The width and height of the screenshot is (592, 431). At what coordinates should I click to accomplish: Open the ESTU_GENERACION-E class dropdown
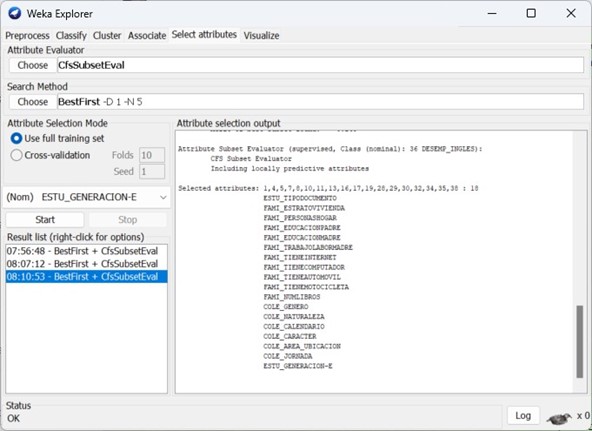coord(86,197)
